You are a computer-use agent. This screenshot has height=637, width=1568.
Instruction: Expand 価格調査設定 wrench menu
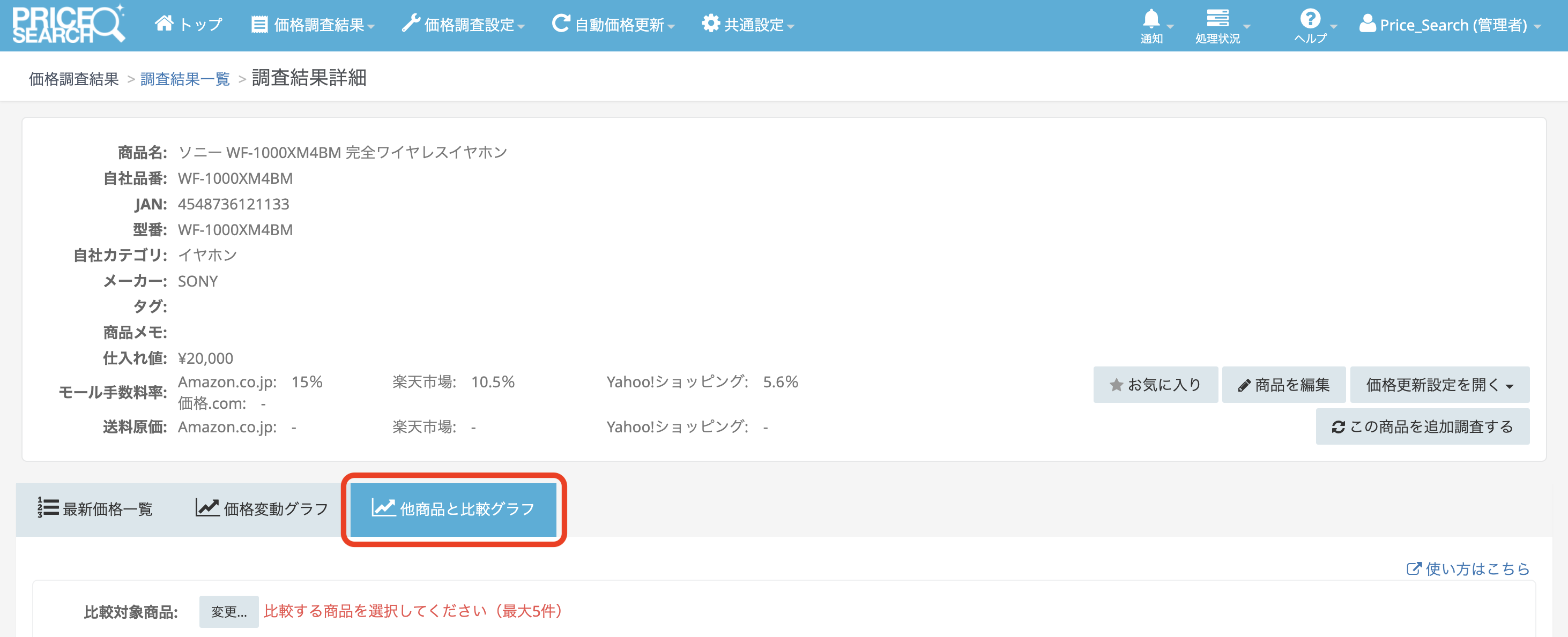coord(463,24)
